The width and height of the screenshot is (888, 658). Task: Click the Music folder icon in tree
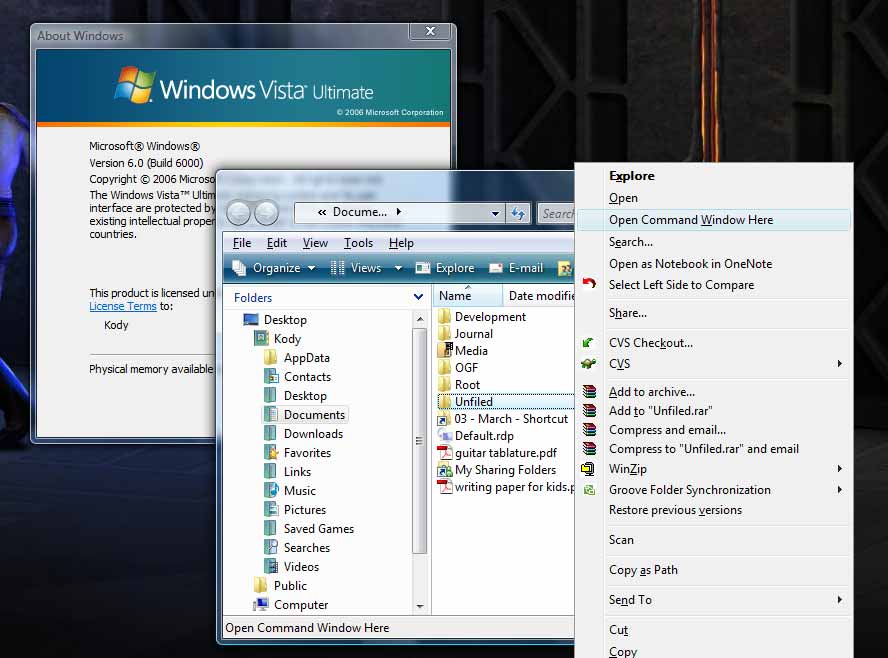pyautogui.click(x=271, y=490)
